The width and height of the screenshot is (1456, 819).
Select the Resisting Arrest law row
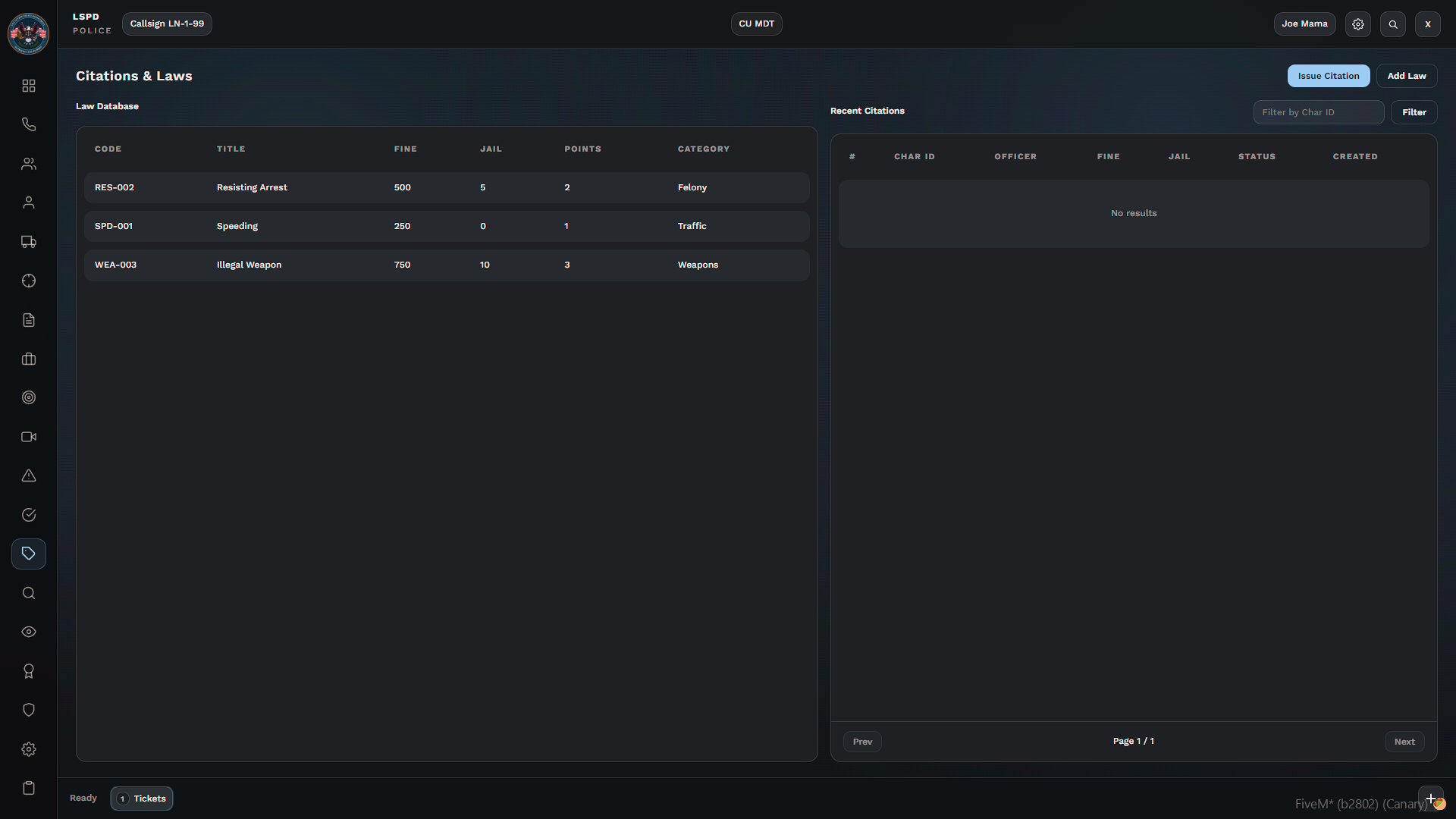coord(447,187)
